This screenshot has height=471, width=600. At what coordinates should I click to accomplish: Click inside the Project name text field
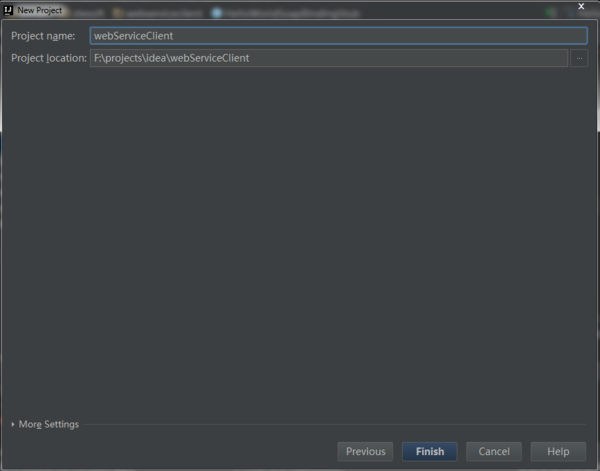pyautogui.click(x=337, y=36)
